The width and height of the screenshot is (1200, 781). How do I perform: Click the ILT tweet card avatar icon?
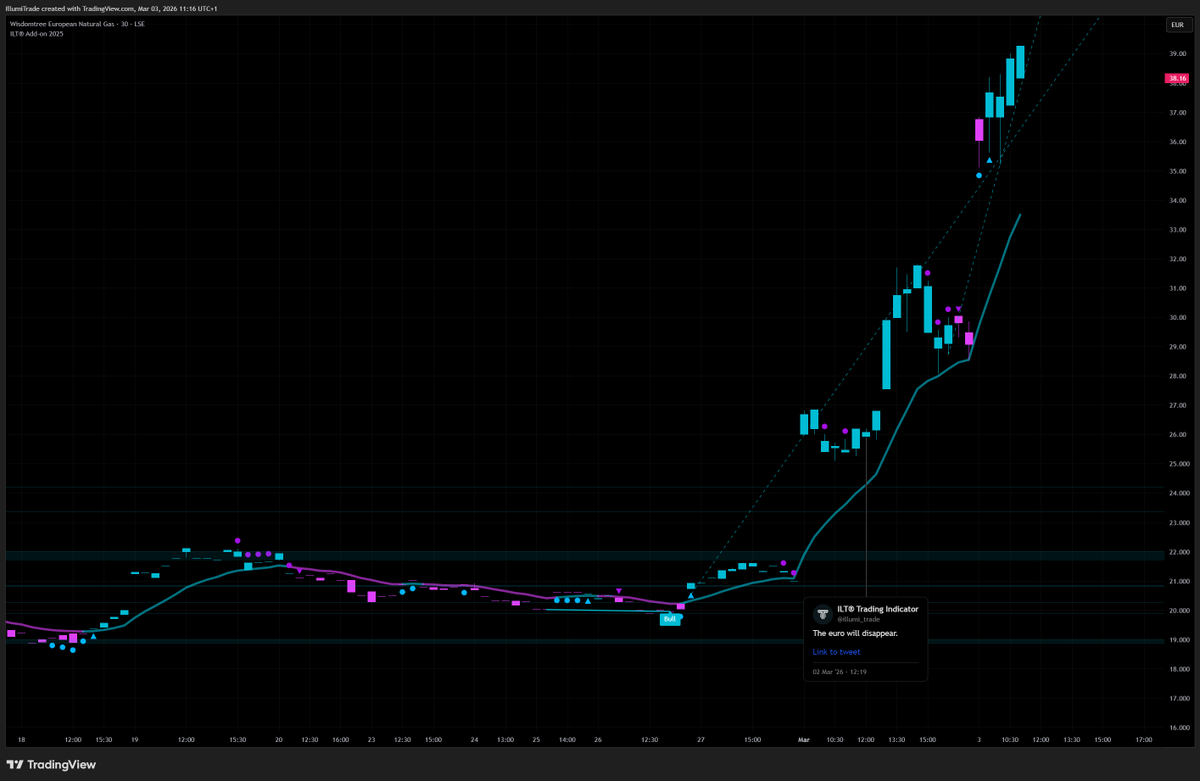point(823,614)
